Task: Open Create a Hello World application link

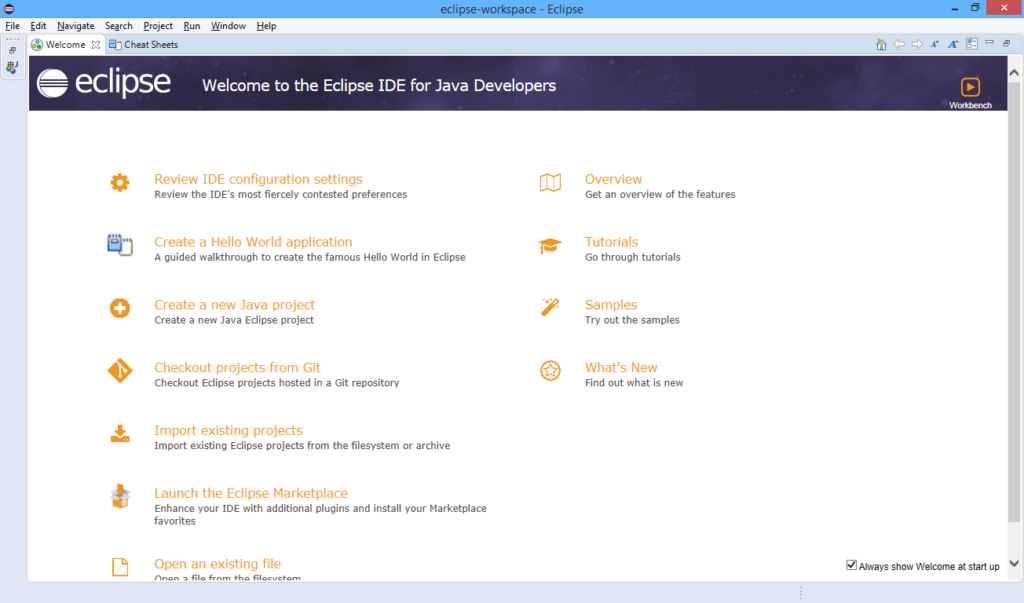Action: coord(253,242)
